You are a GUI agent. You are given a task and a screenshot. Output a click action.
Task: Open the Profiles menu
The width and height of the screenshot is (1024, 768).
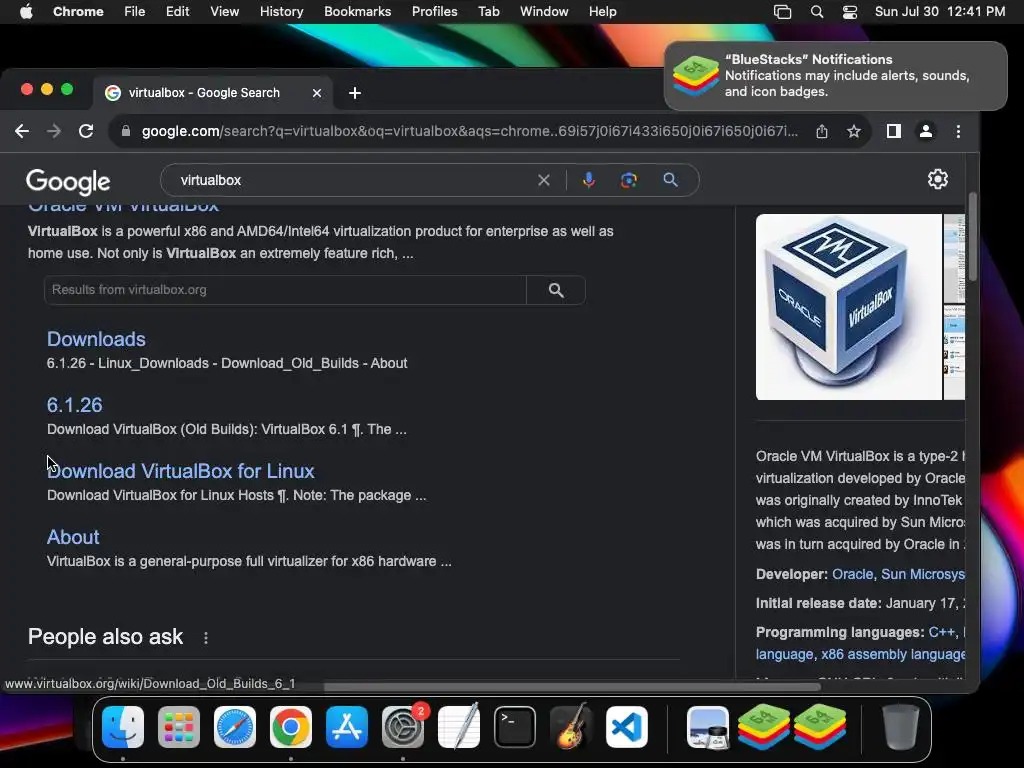coord(434,12)
